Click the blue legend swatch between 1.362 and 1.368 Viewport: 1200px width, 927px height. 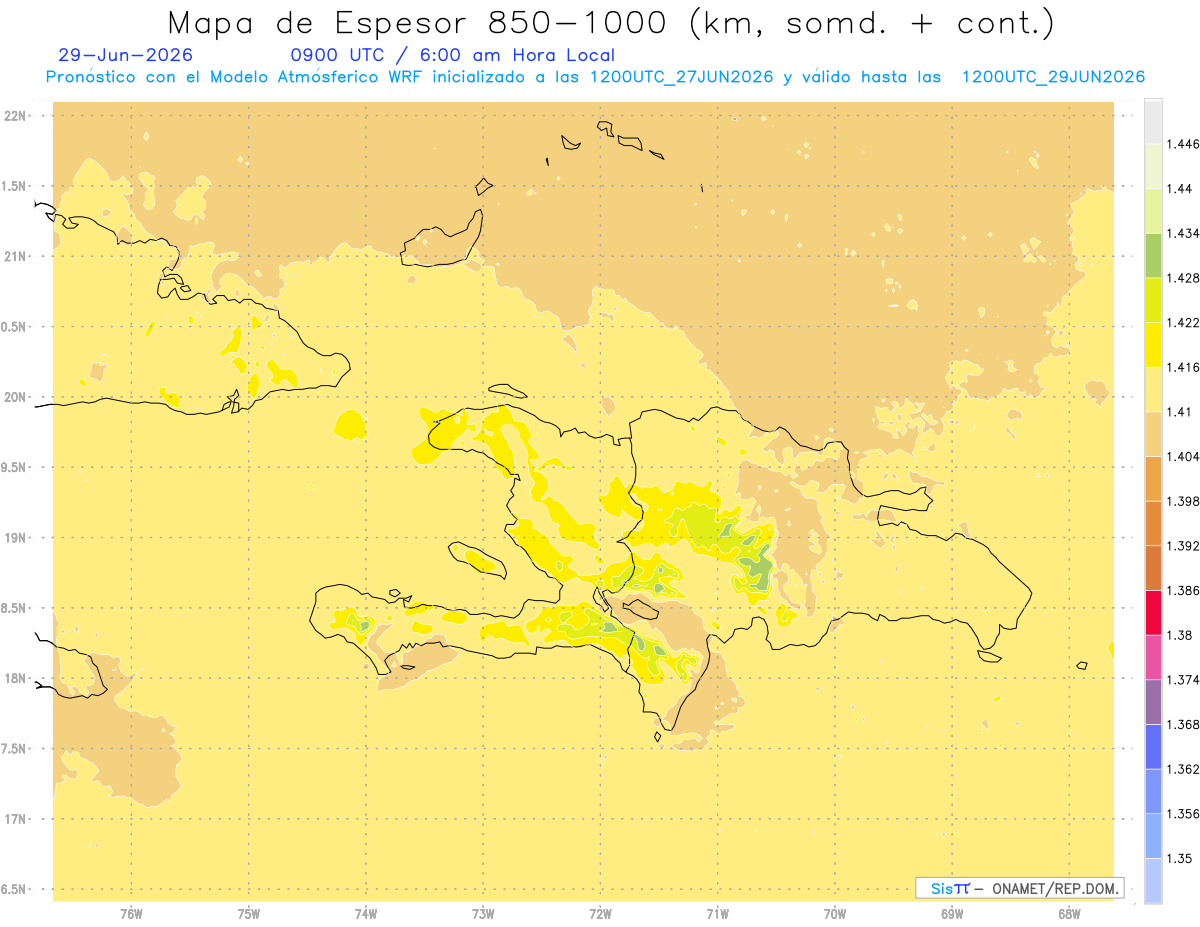click(1153, 747)
